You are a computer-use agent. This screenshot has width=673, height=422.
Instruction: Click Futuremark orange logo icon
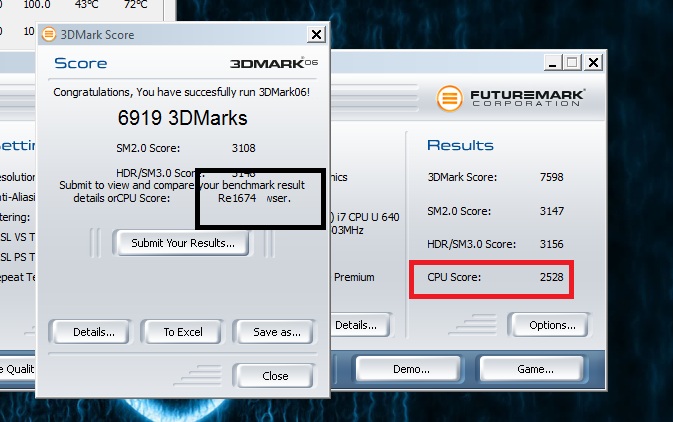pyautogui.click(x=449, y=98)
